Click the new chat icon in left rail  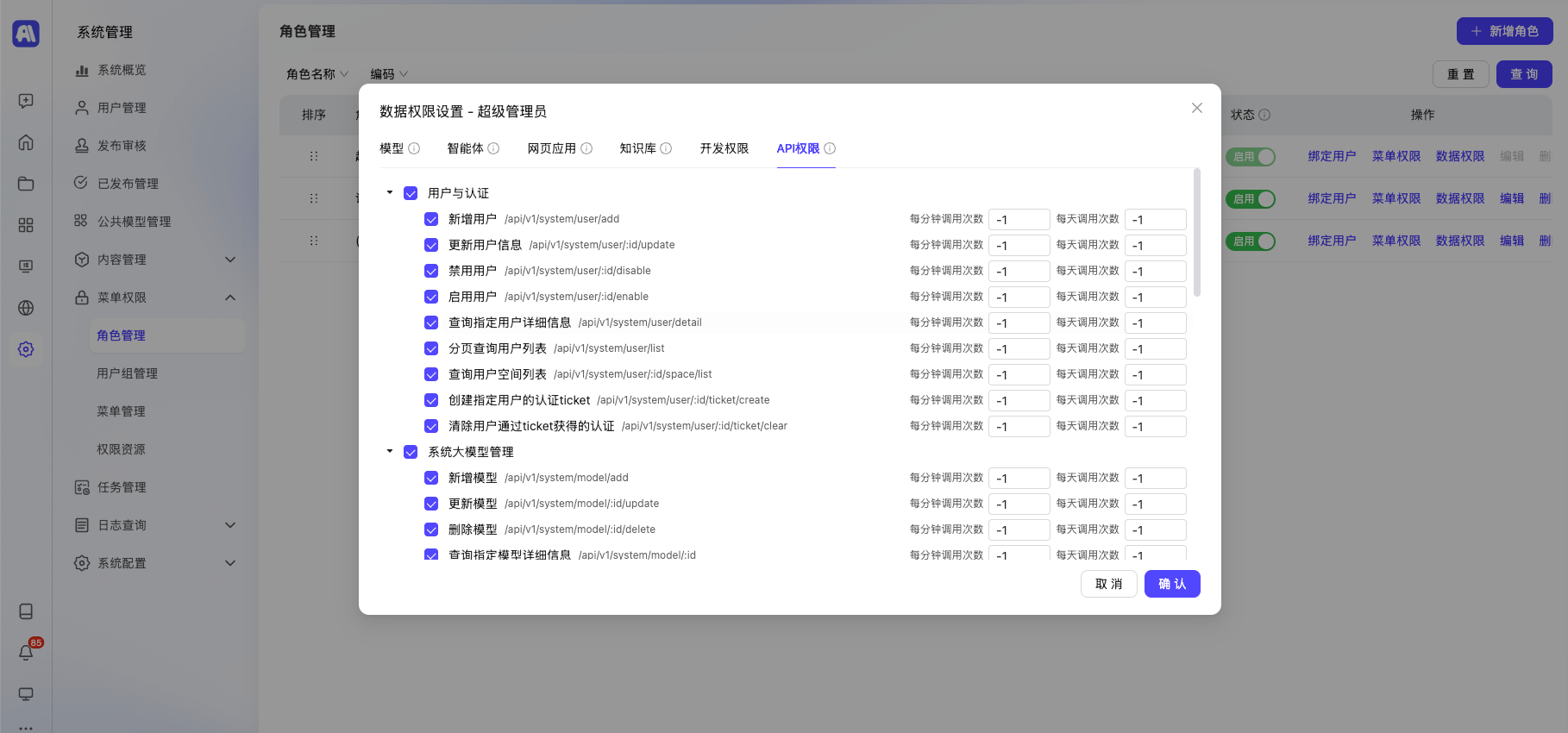tap(26, 101)
